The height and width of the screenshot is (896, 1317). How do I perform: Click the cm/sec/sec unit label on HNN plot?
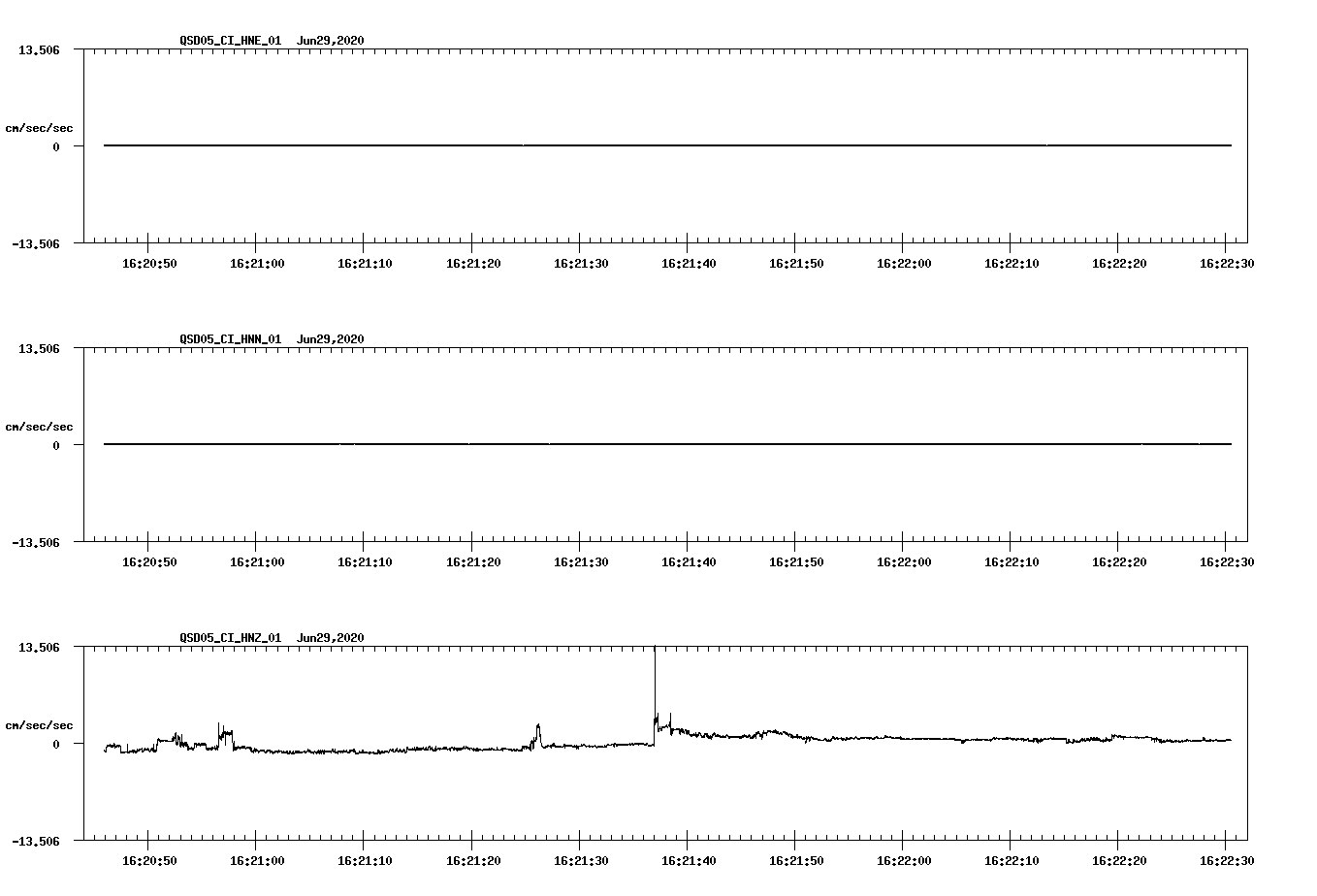pos(39,427)
